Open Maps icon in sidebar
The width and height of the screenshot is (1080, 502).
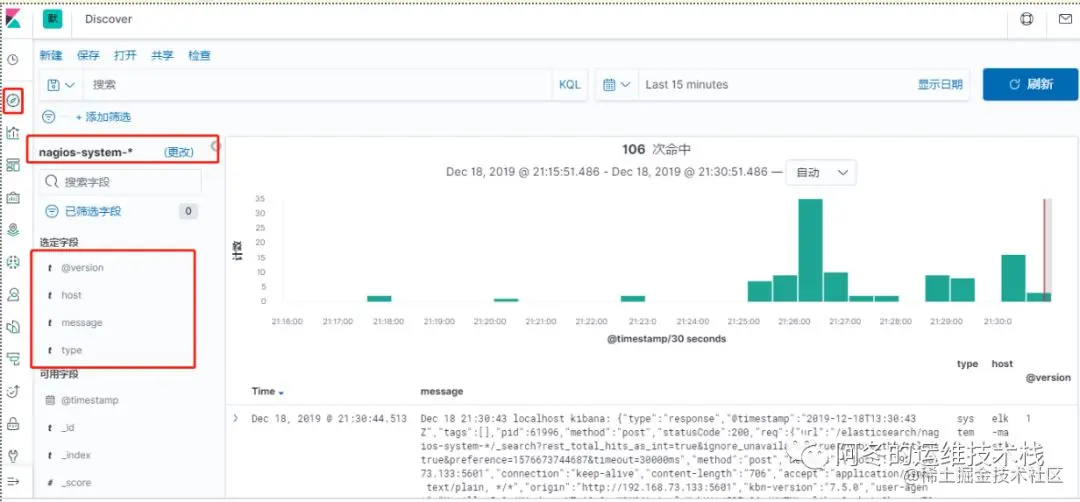[12, 229]
